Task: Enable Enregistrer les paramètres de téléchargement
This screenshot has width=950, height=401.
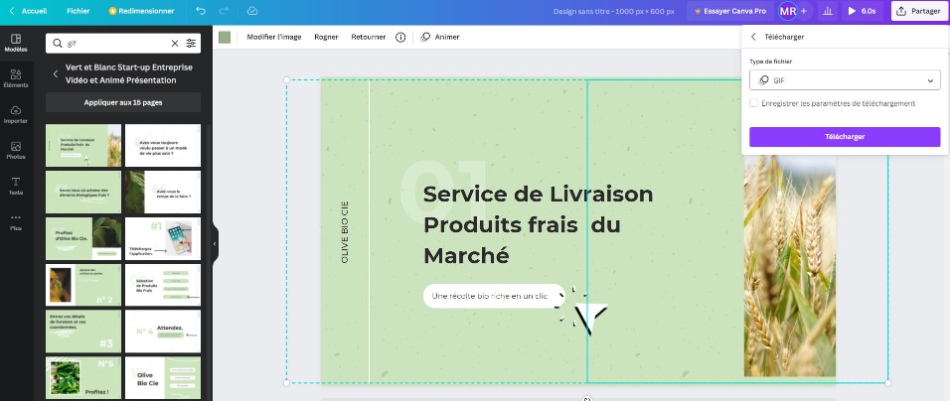Action: pyautogui.click(x=754, y=103)
